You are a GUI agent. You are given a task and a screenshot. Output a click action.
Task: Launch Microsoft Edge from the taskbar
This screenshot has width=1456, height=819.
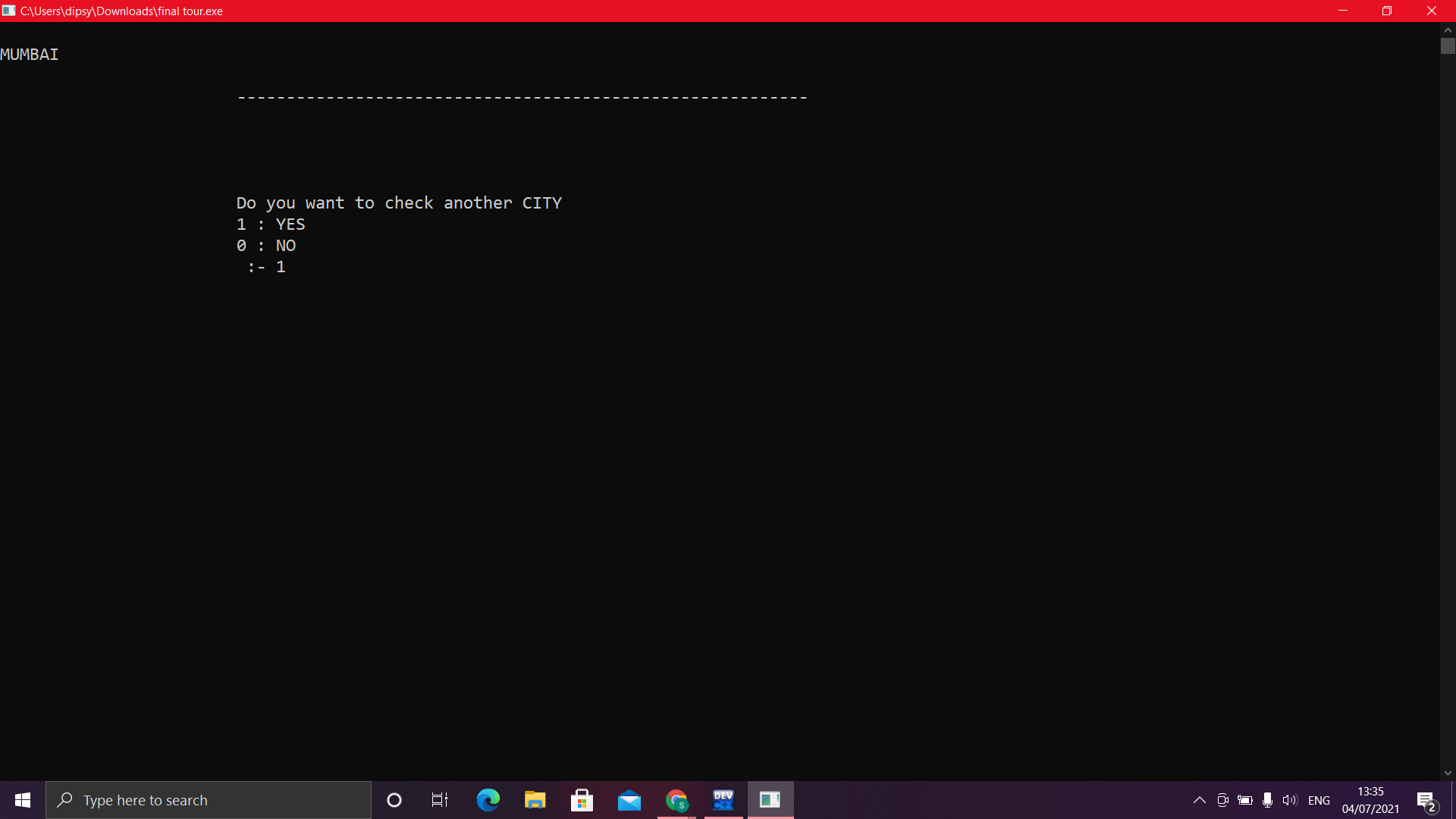tap(488, 800)
